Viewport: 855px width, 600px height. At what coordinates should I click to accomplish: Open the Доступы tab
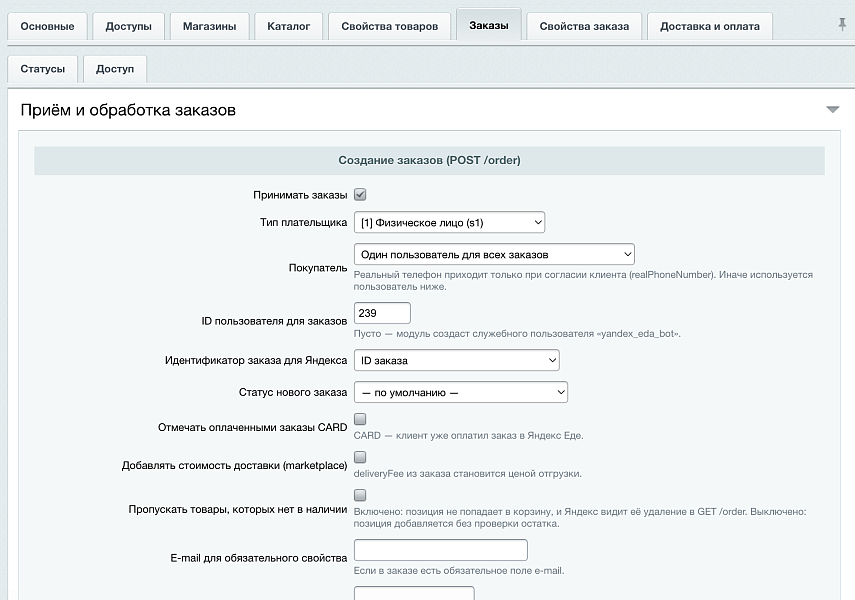click(129, 26)
